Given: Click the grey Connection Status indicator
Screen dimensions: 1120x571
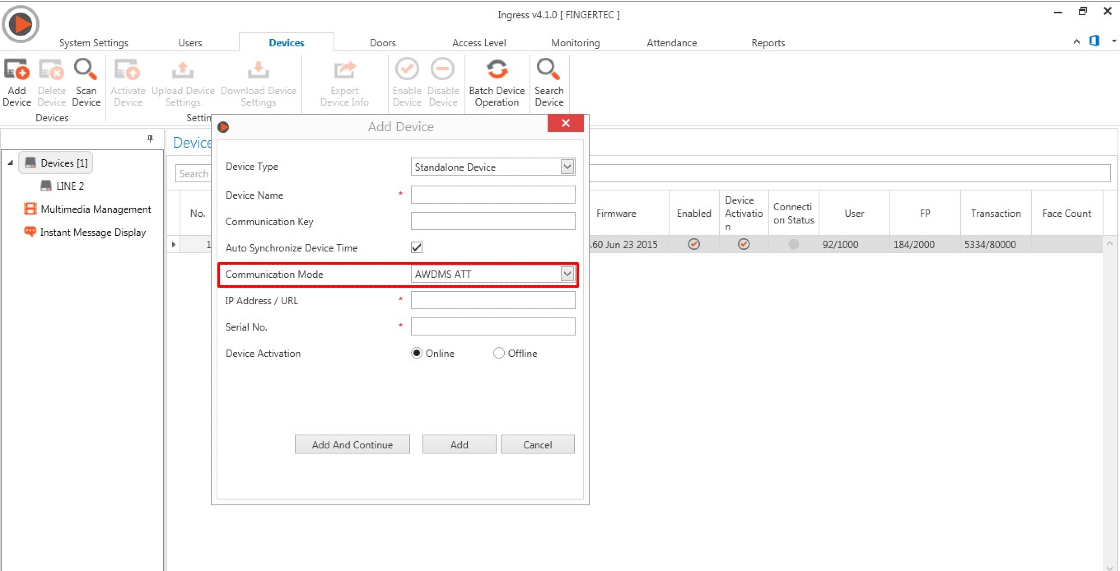Looking at the screenshot, I should 794,244.
